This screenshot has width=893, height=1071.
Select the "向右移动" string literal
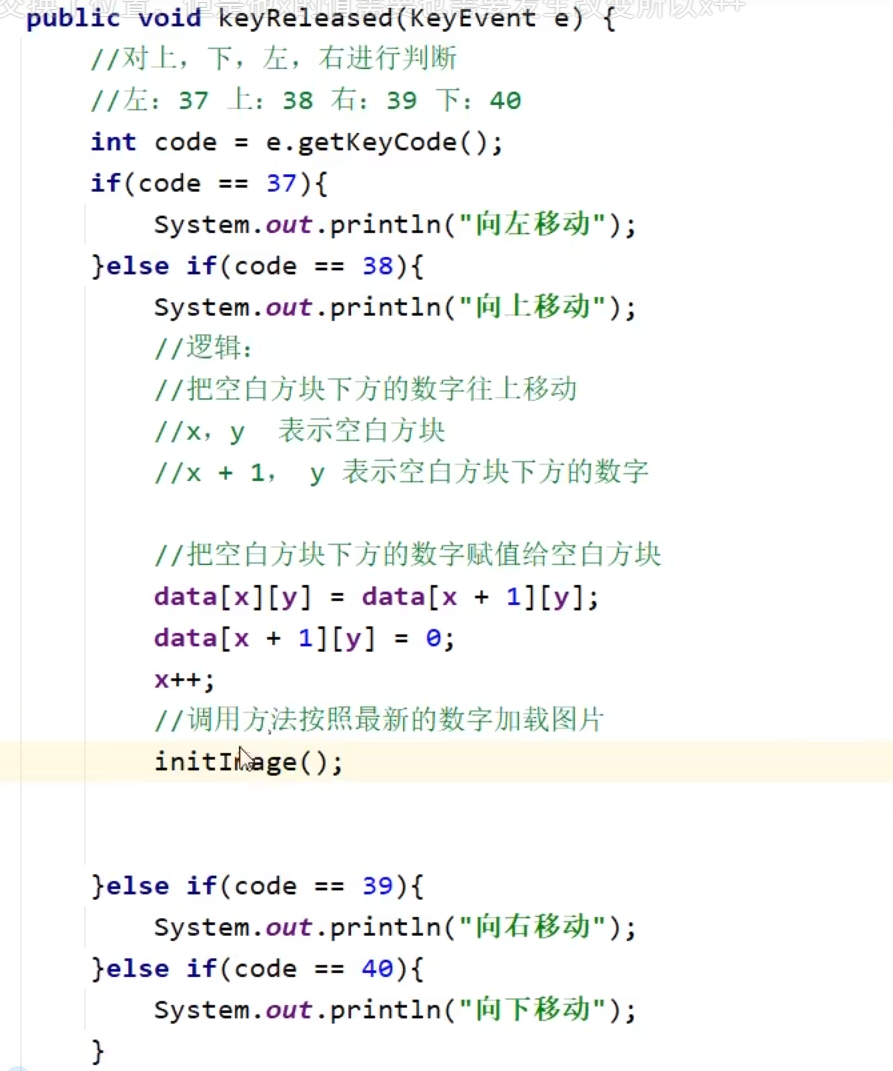click(534, 927)
